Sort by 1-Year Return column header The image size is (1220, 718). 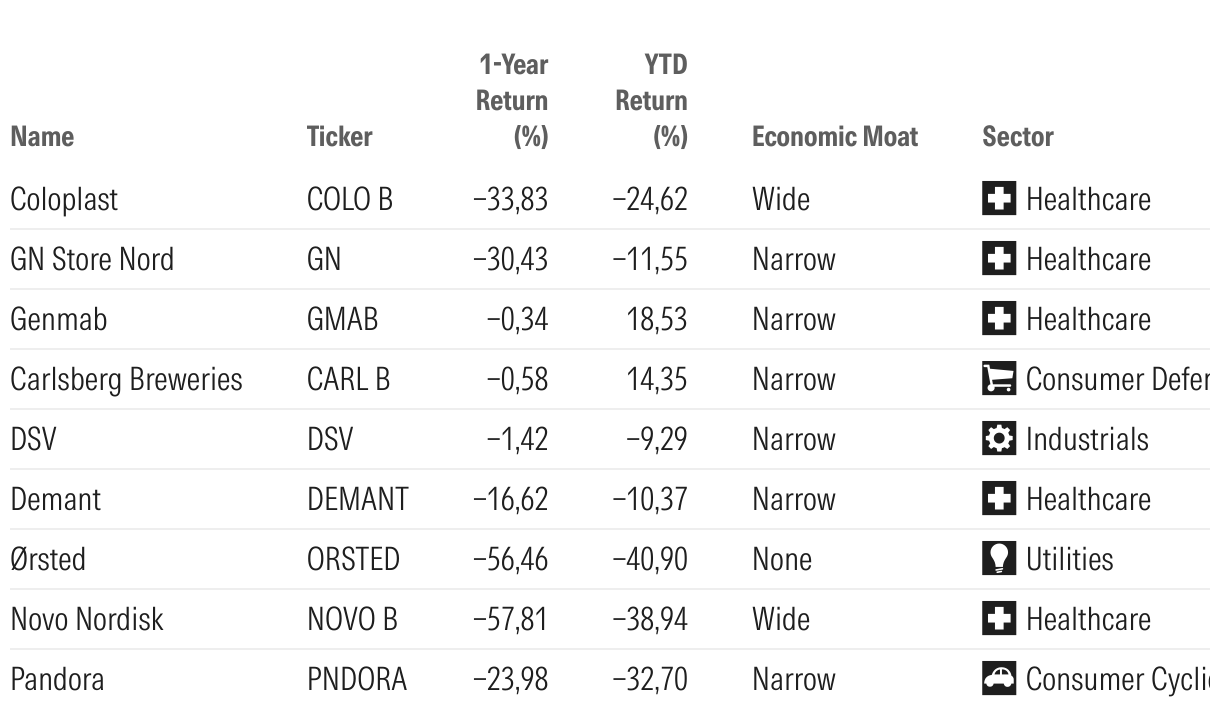point(512,100)
